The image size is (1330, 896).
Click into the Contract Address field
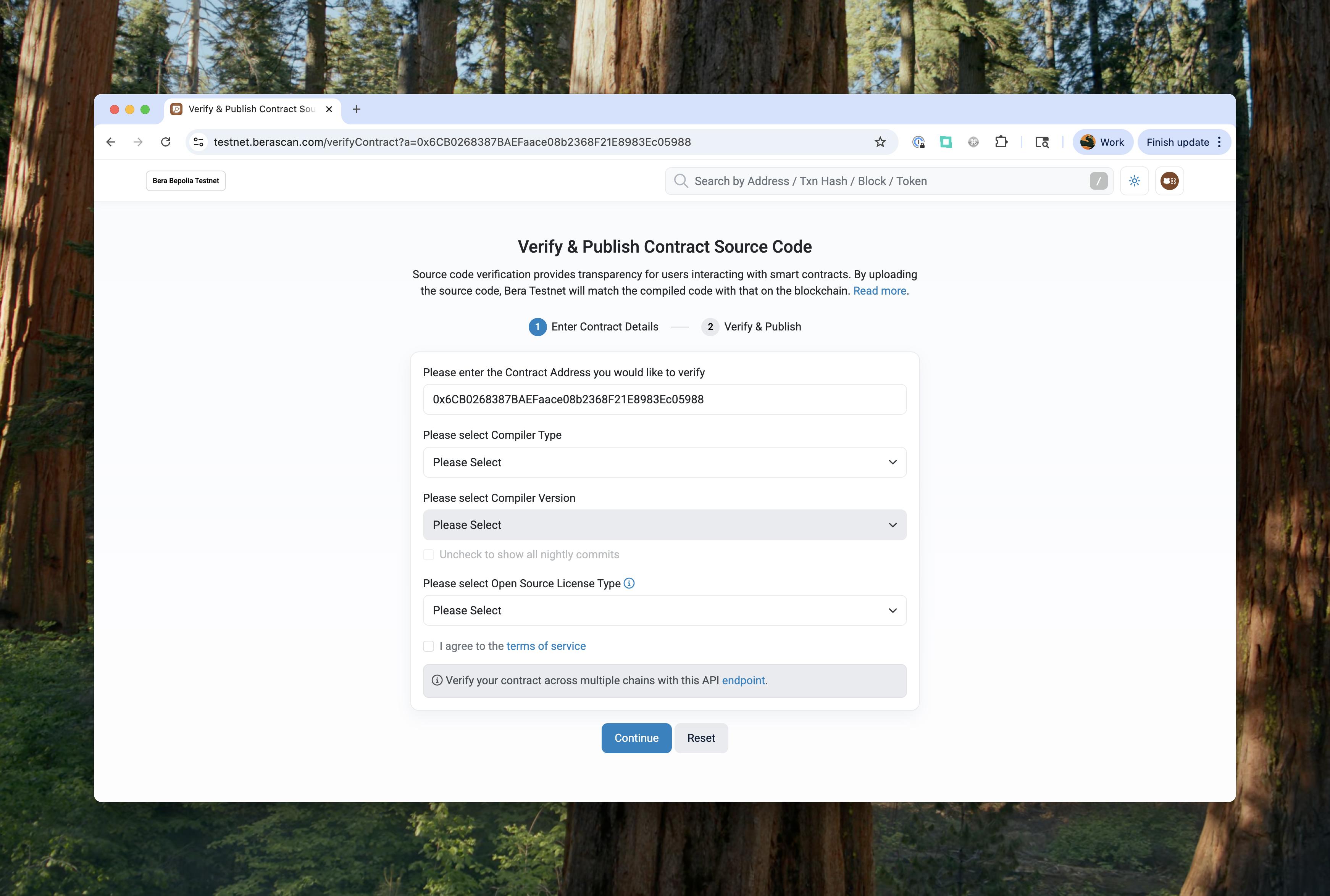664,400
